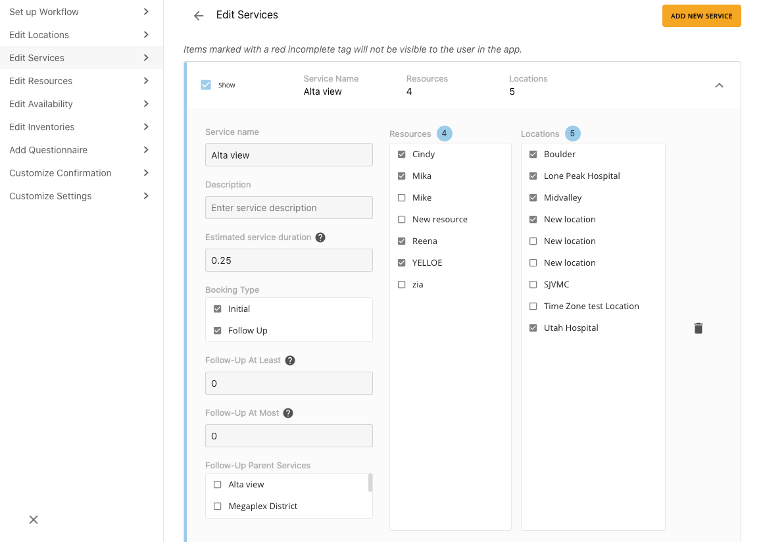Image resolution: width=762 pixels, height=543 pixels.
Task: Click the Description input field
Action: point(289,208)
